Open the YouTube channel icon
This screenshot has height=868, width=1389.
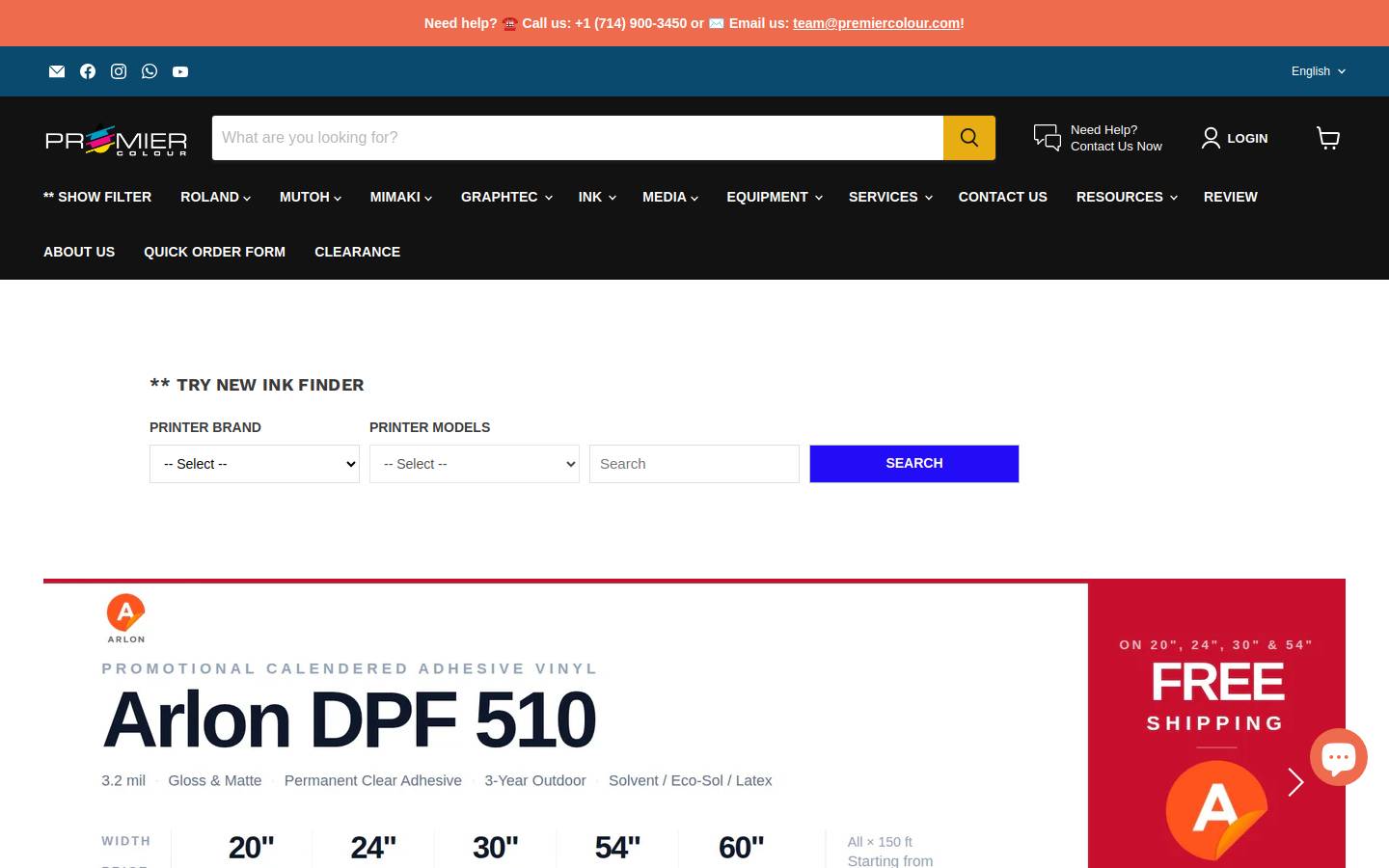coord(180,71)
